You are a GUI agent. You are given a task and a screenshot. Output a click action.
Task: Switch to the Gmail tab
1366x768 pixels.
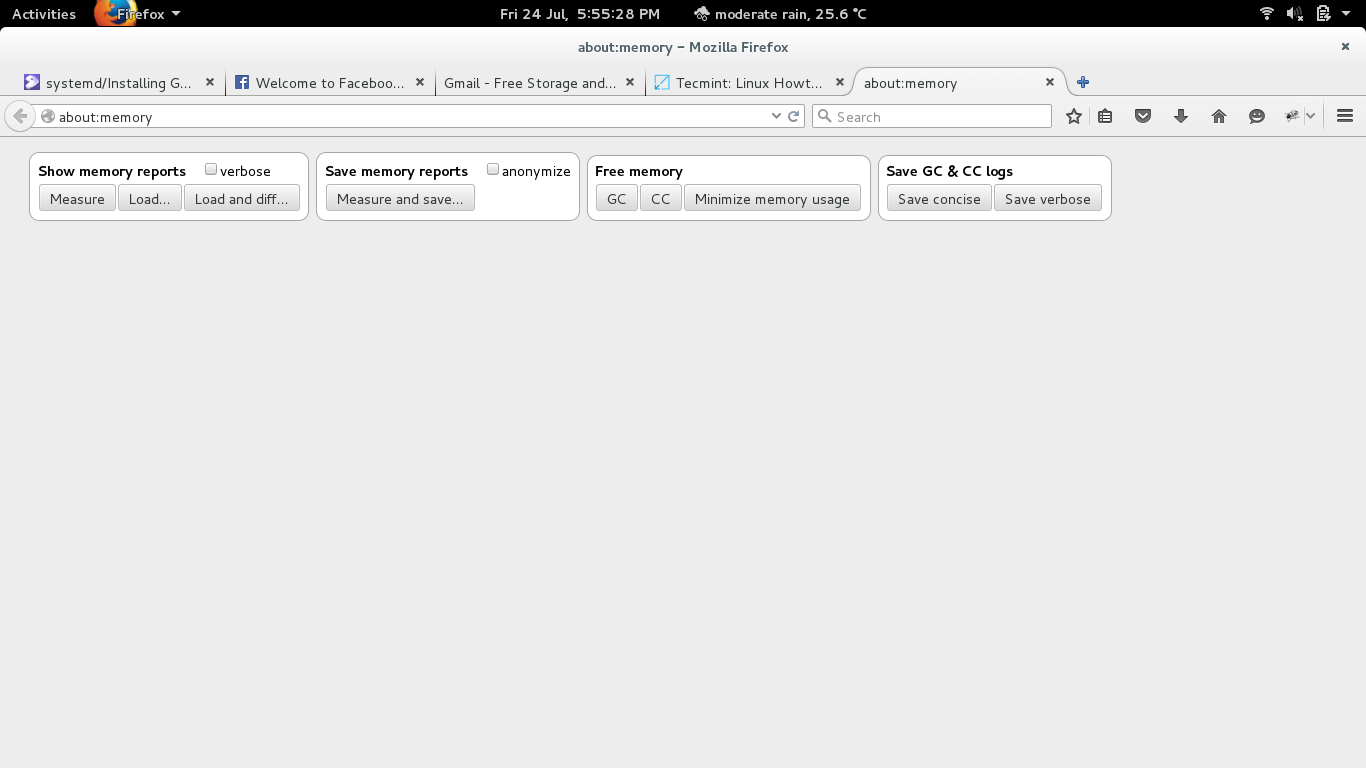[530, 83]
